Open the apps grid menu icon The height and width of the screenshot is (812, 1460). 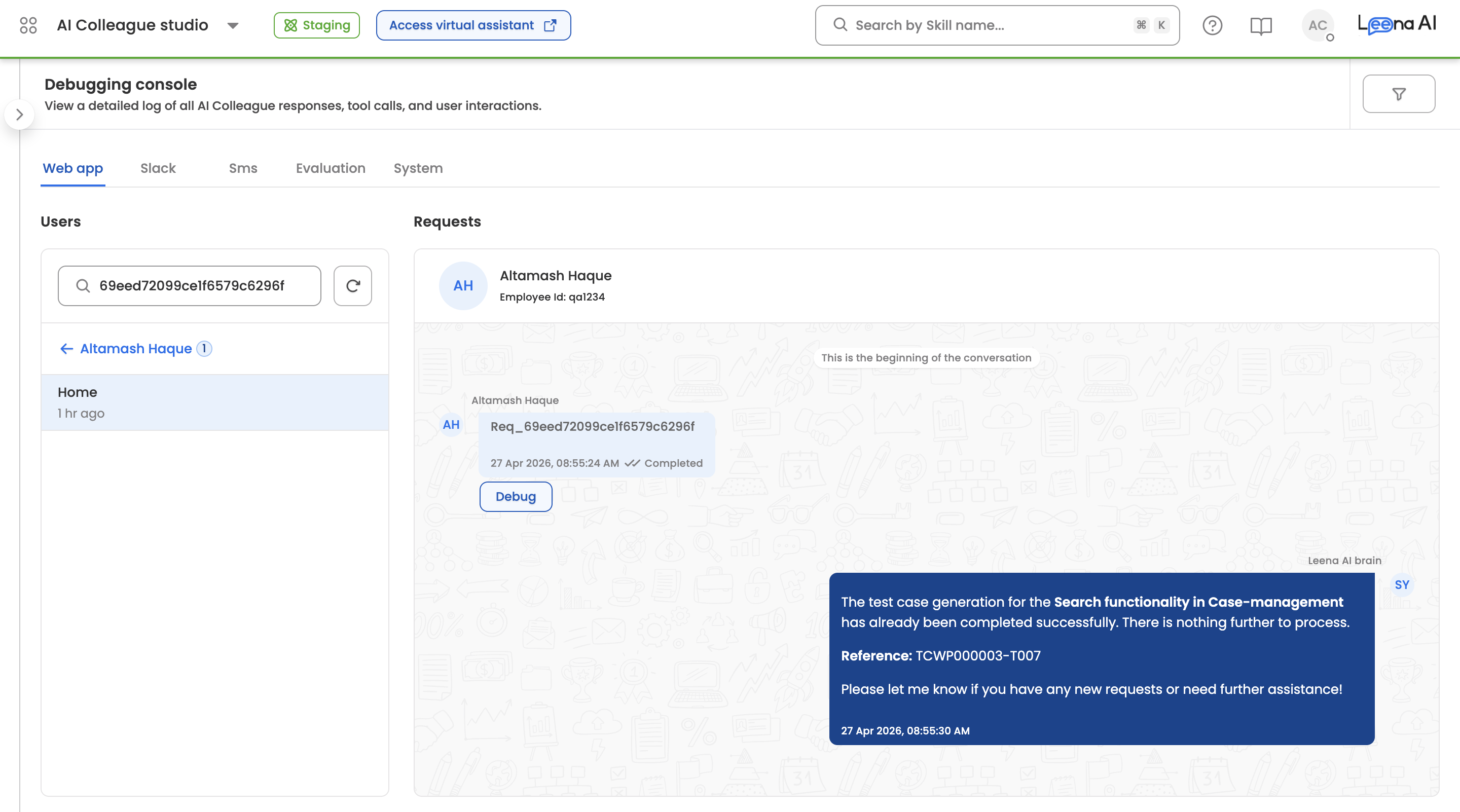pos(28,25)
